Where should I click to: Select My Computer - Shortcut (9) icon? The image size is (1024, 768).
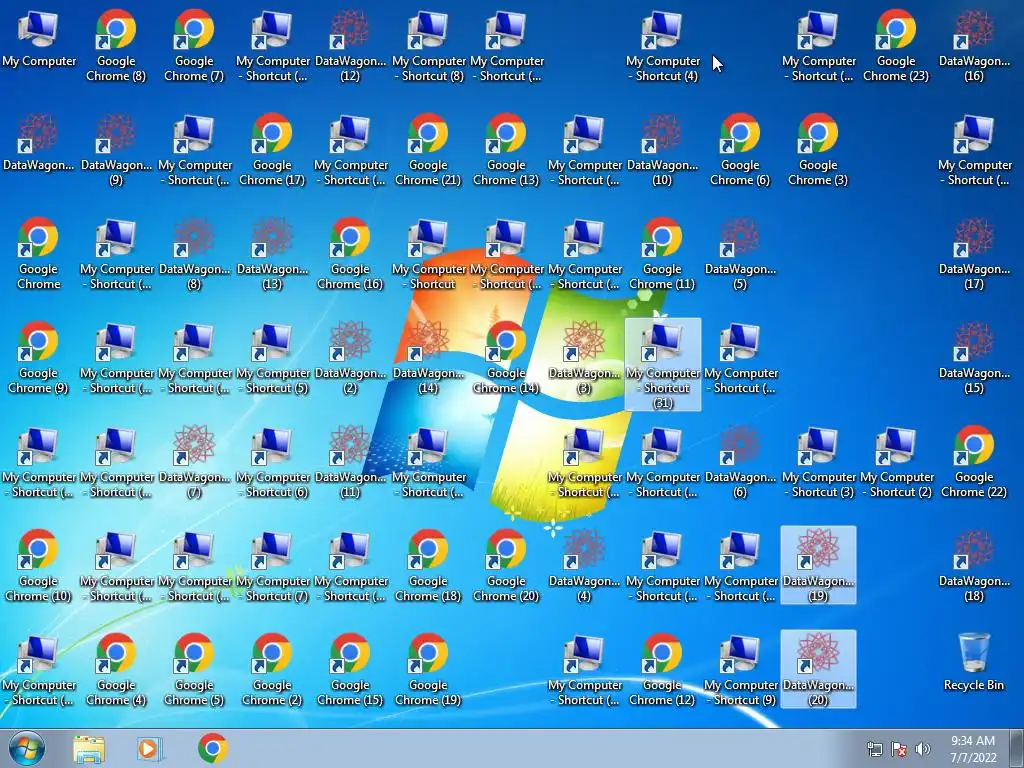tap(740, 669)
